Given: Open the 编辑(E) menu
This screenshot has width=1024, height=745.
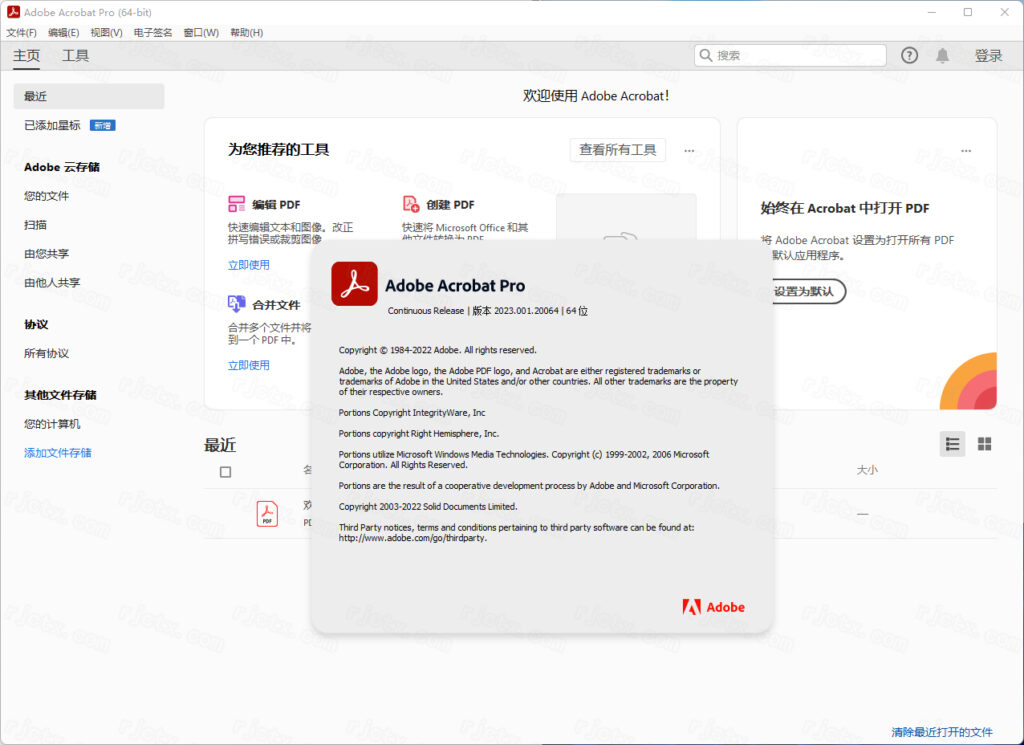Looking at the screenshot, I should [63, 33].
